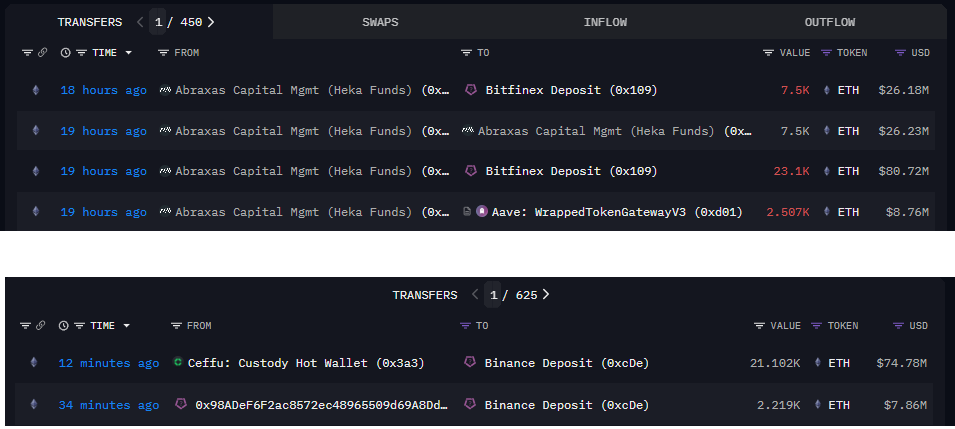Click the link chain icon in 625-page table header
This screenshot has width=955, height=429.
(40, 326)
